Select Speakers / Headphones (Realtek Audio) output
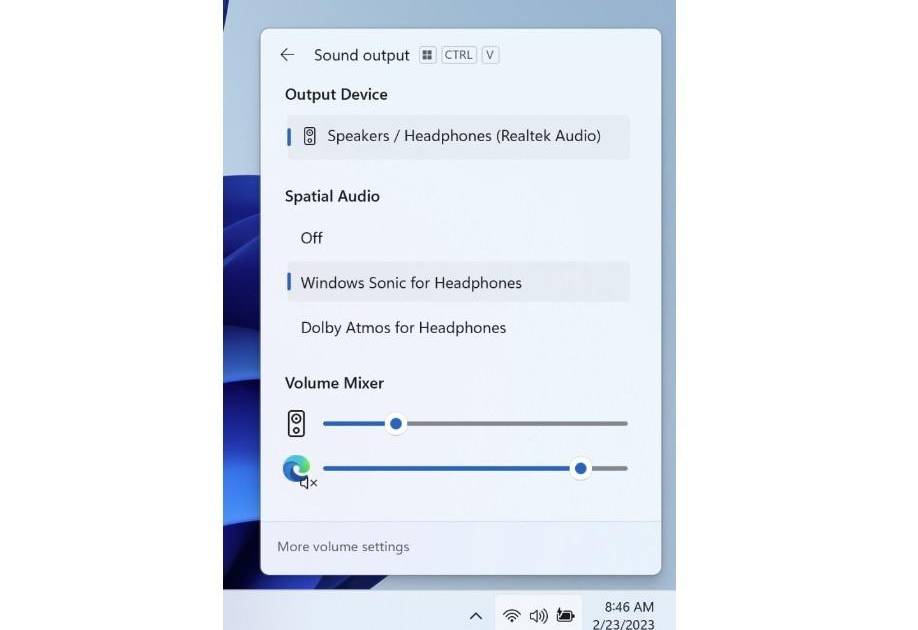Screen dimensions: 918x630 point(463,136)
